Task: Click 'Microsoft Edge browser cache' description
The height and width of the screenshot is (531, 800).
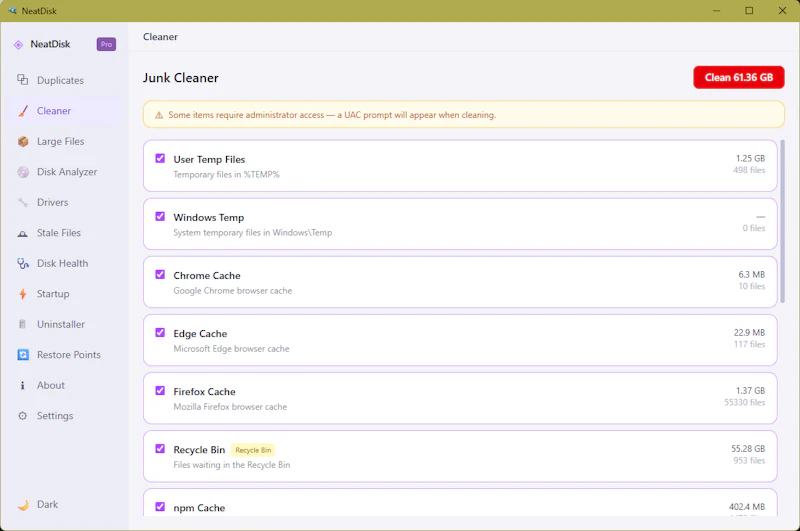Action: pyautogui.click(x=231, y=349)
